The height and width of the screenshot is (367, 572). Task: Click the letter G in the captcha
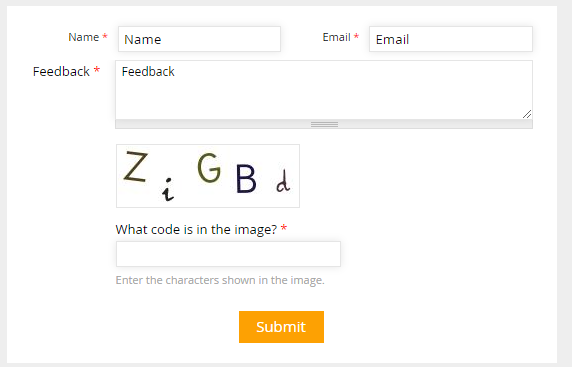tap(209, 168)
